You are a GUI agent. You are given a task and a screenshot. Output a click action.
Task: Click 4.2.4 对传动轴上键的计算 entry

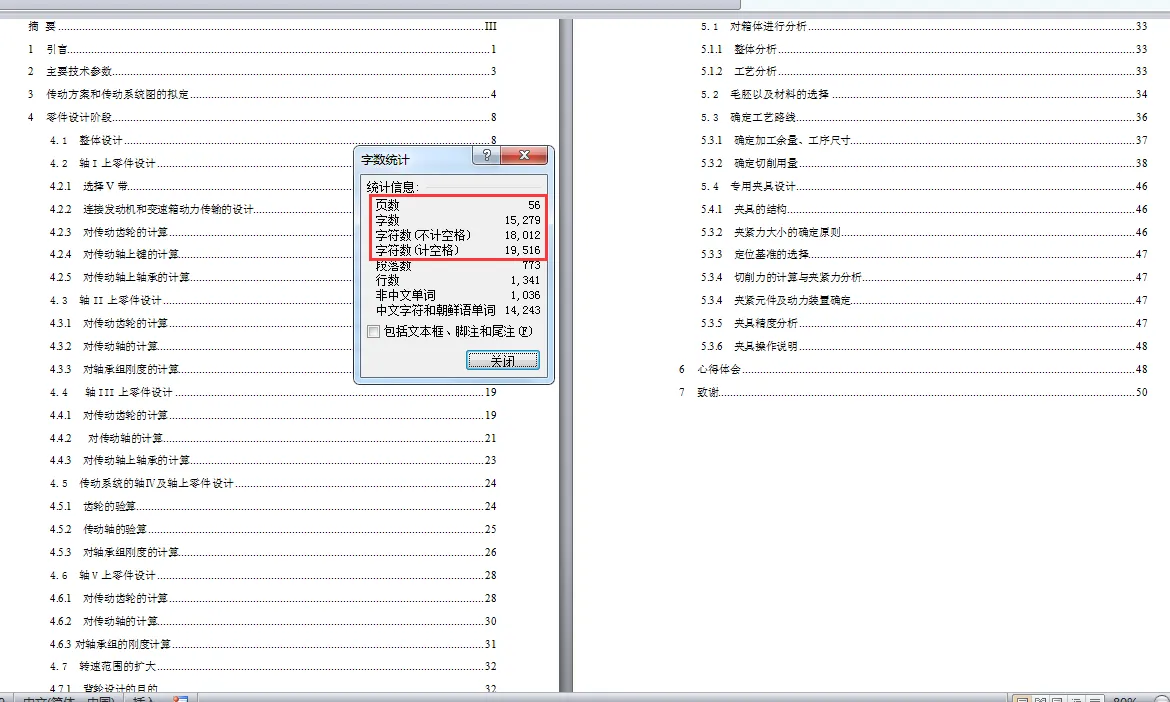[x=201, y=254]
